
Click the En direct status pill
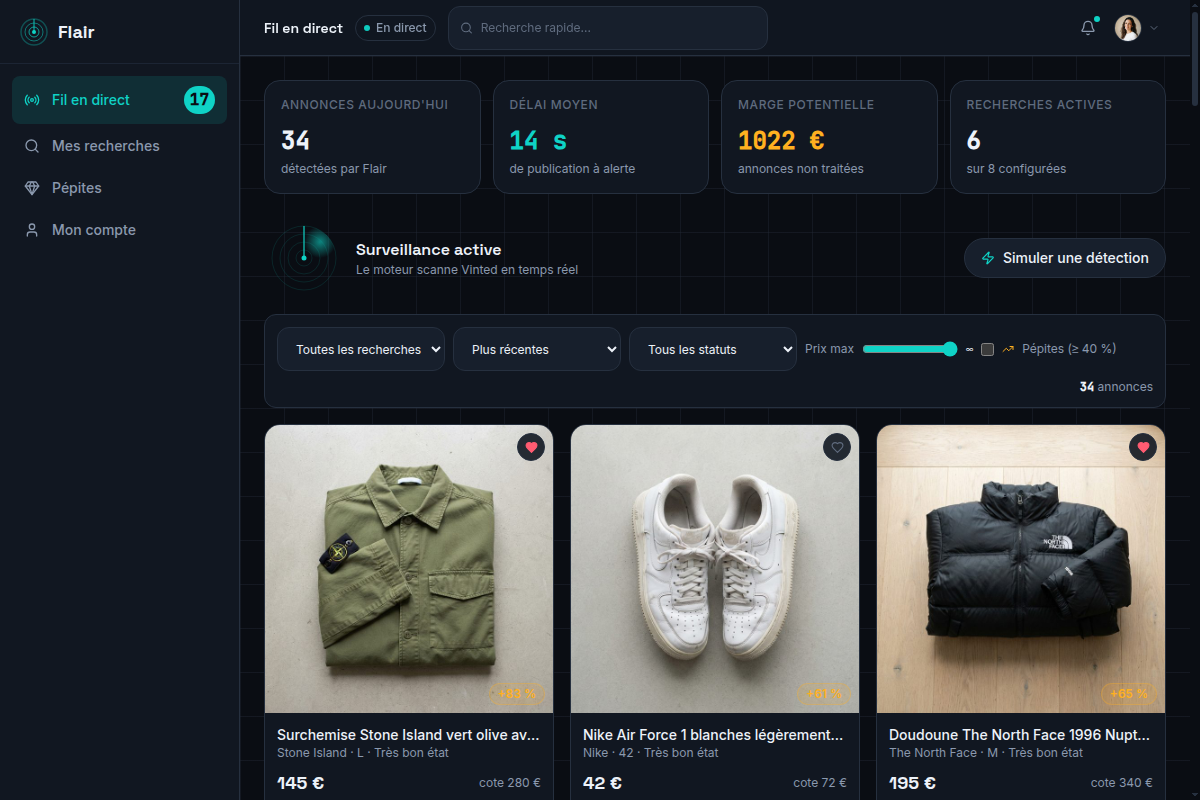click(395, 28)
